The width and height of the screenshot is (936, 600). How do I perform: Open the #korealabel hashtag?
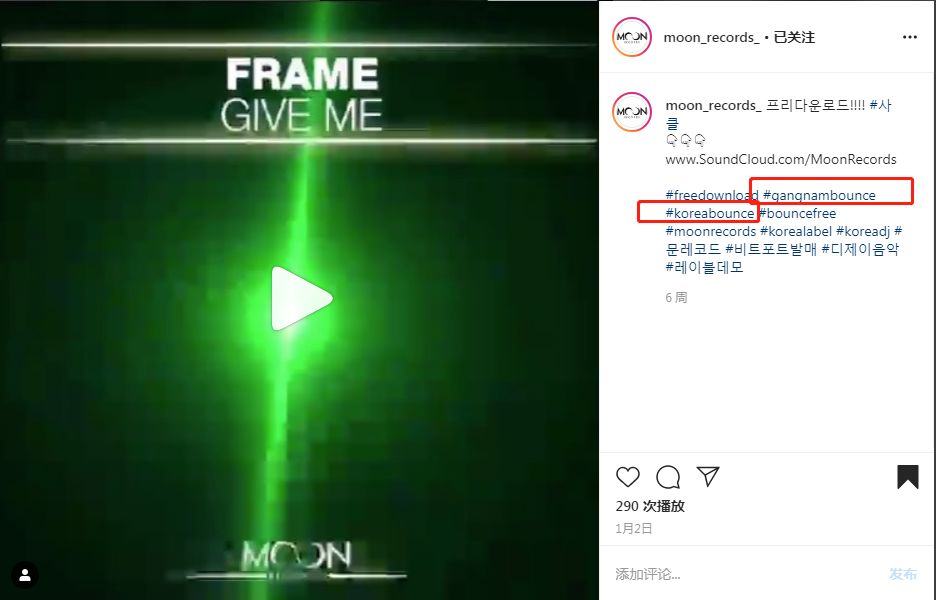[x=796, y=231]
